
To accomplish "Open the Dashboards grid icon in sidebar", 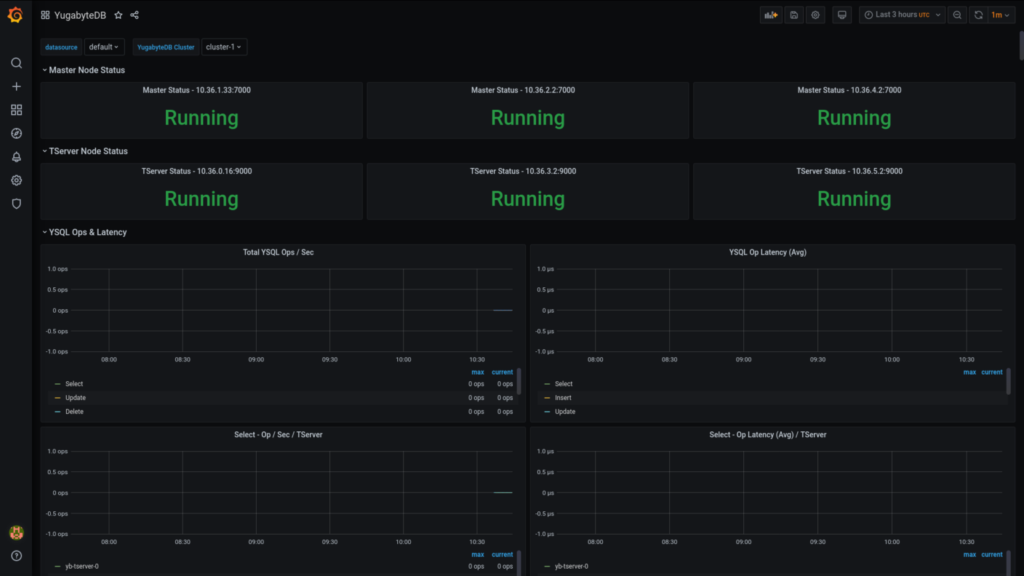I will point(16,110).
